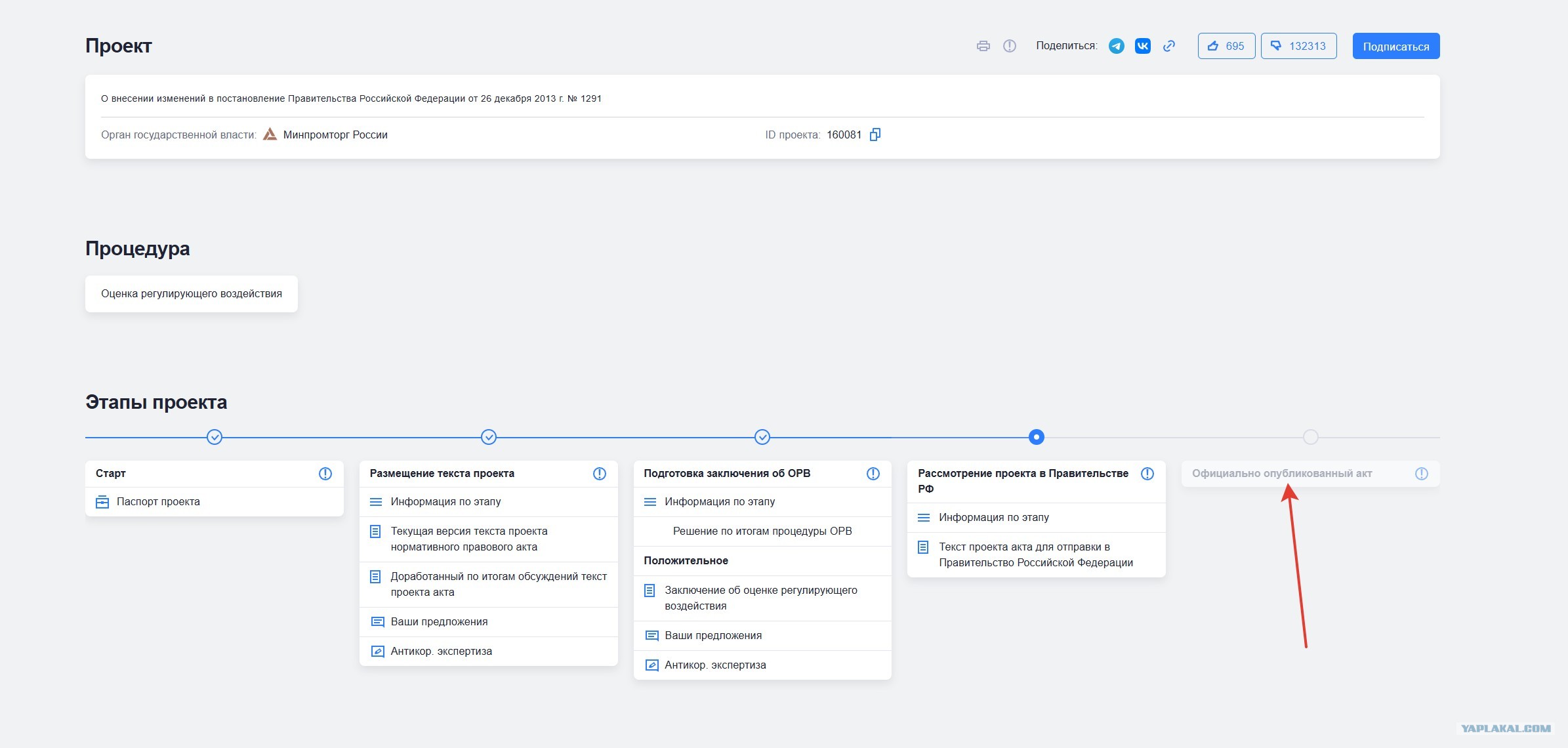Open Ваши предложения under Размещение текста проекта
1568x748 pixels.
coord(489,622)
